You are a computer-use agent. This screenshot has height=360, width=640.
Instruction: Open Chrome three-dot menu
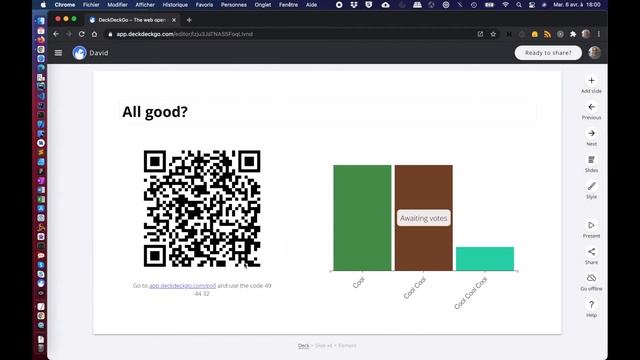[x=599, y=34]
